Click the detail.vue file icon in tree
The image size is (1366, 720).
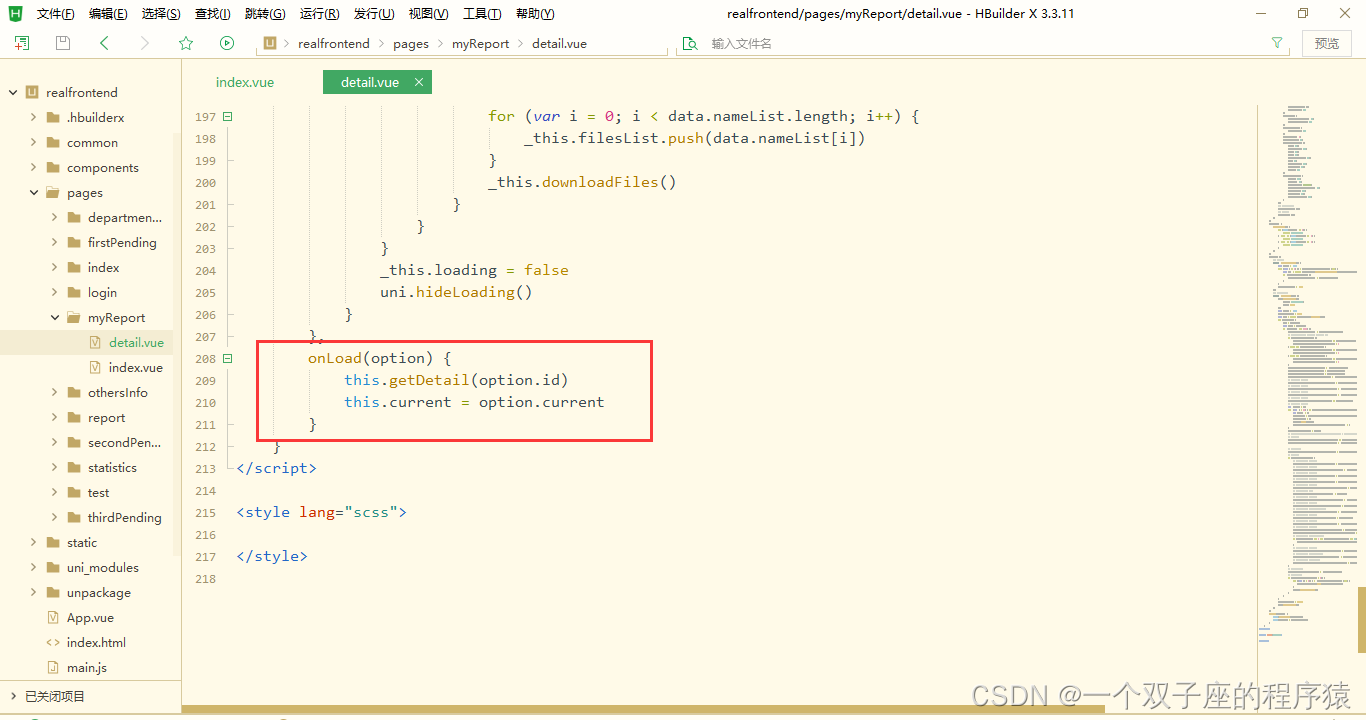coord(95,342)
